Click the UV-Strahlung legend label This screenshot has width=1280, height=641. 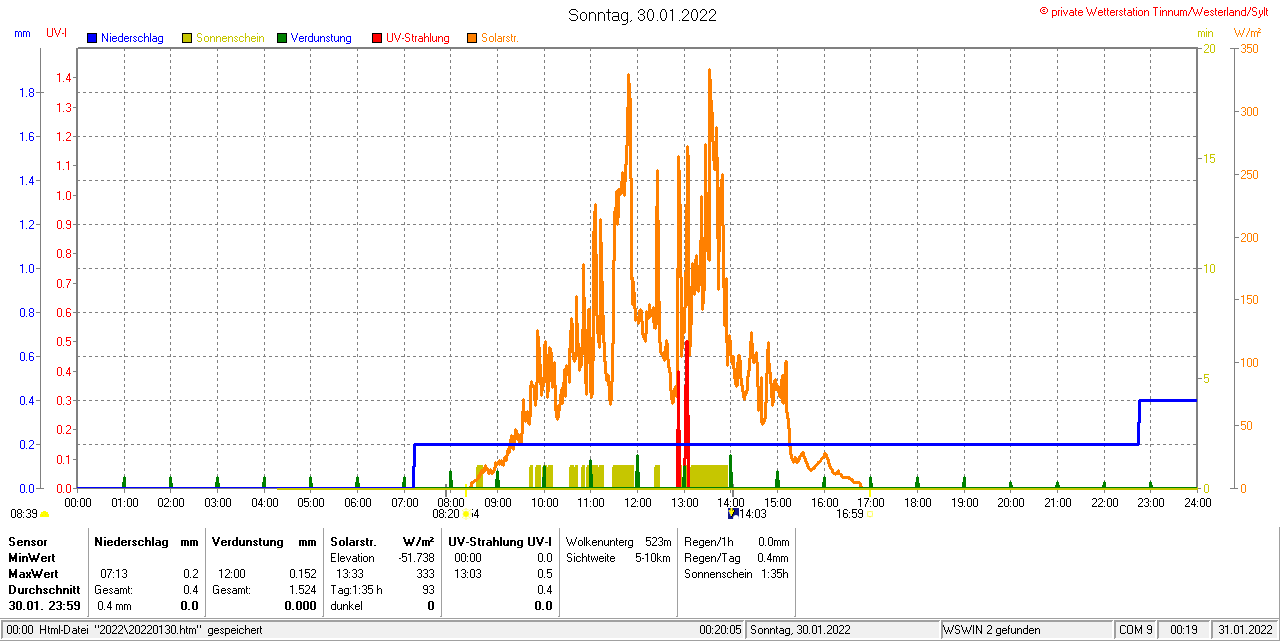point(417,38)
